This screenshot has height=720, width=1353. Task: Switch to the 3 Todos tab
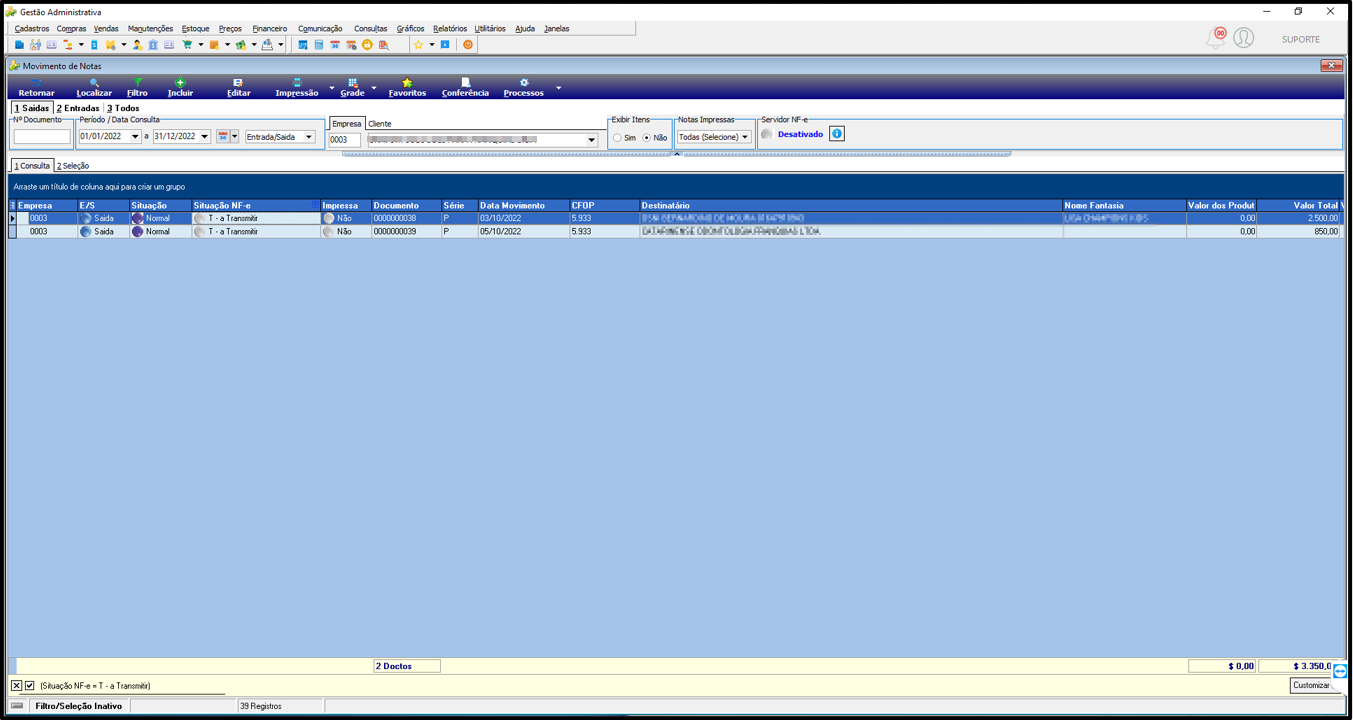(x=123, y=108)
